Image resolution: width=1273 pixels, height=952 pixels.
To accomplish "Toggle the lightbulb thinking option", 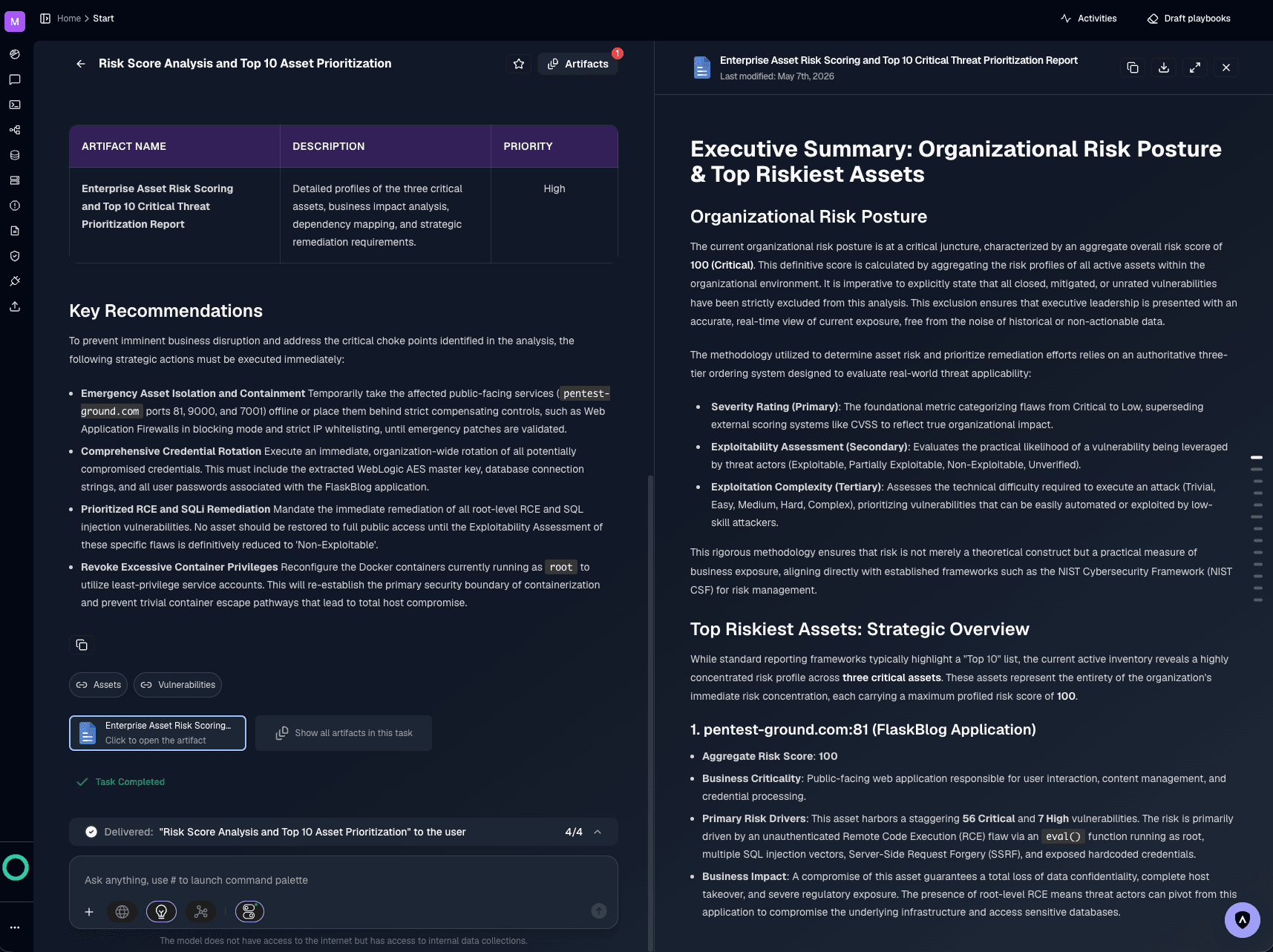I will 161,912.
